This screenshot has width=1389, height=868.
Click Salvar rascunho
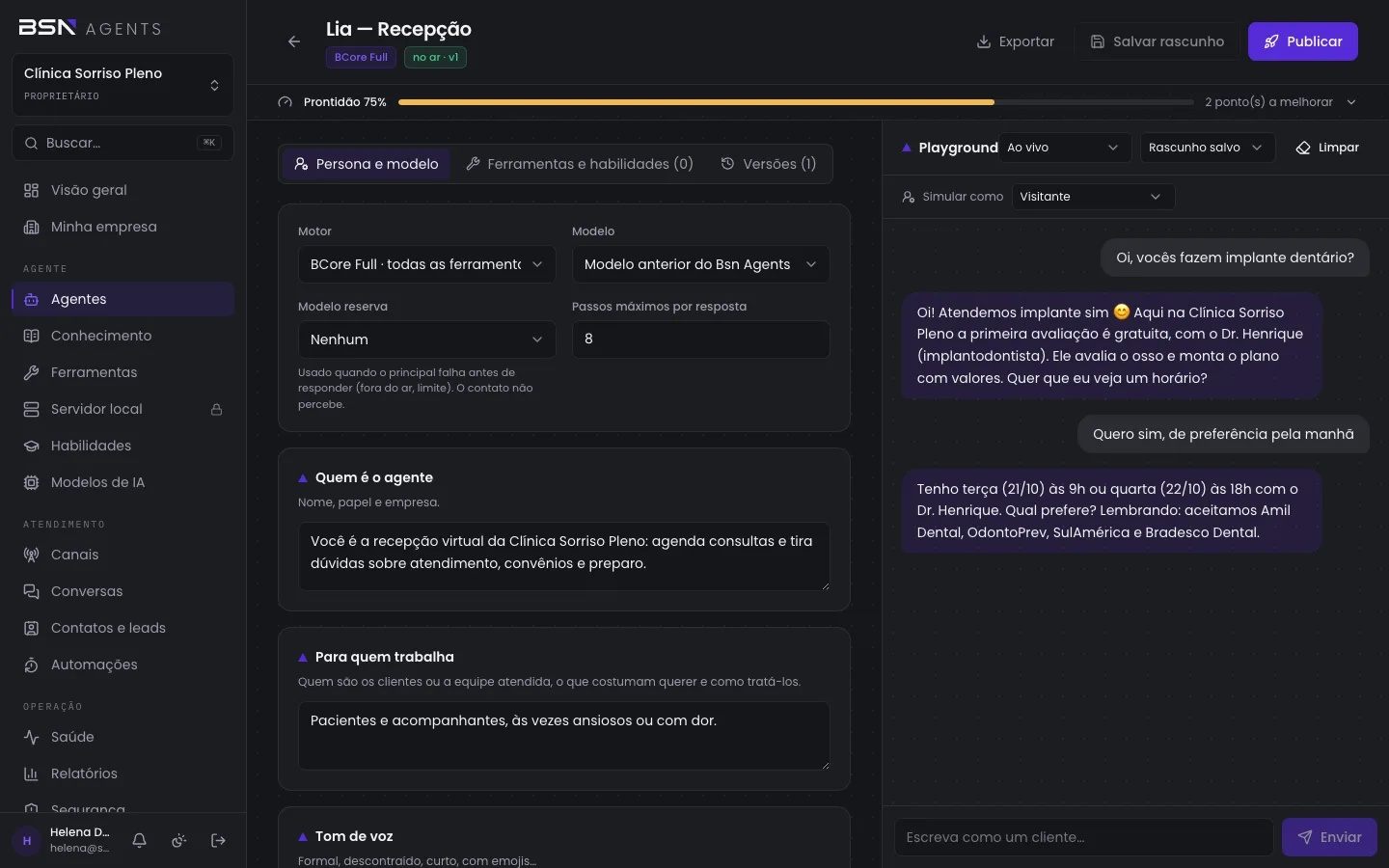click(x=1157, y=41)
